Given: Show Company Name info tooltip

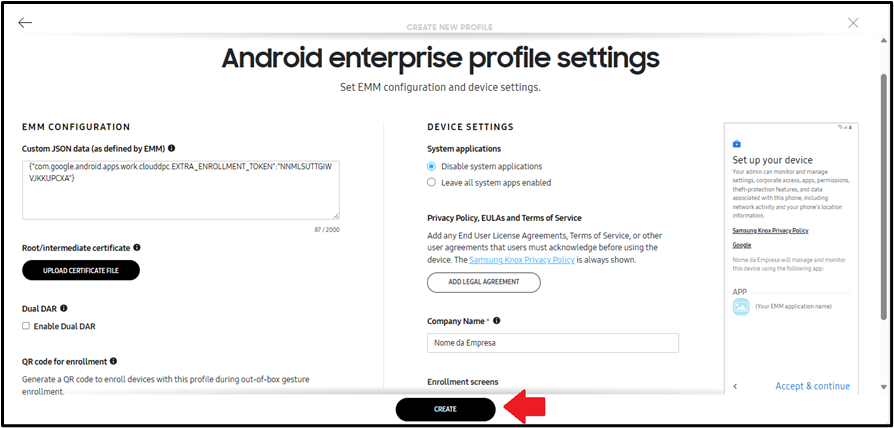Looking at the screenshot, I should coord(497,321).
